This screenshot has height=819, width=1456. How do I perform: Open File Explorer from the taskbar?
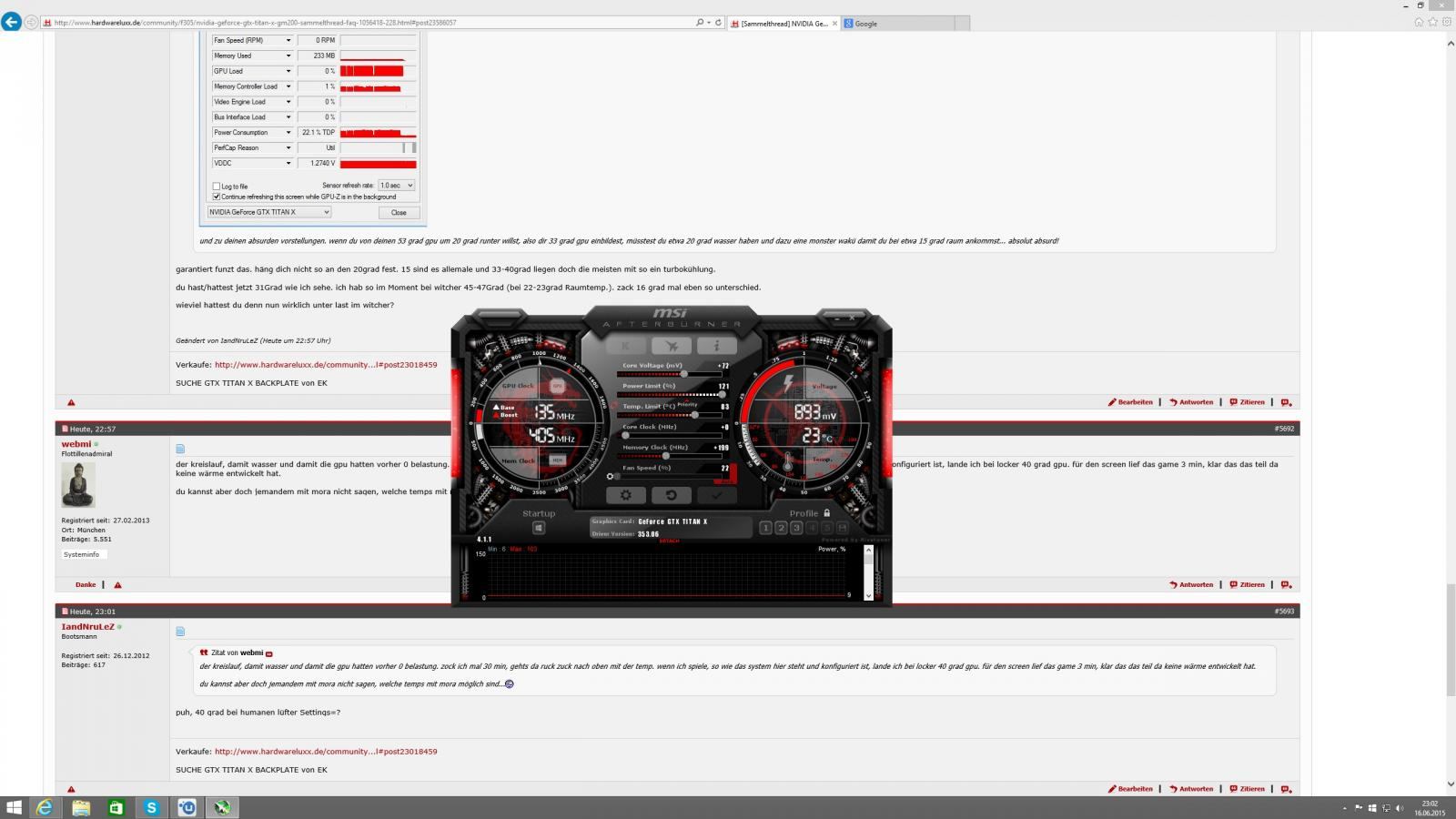coord(80,807)
